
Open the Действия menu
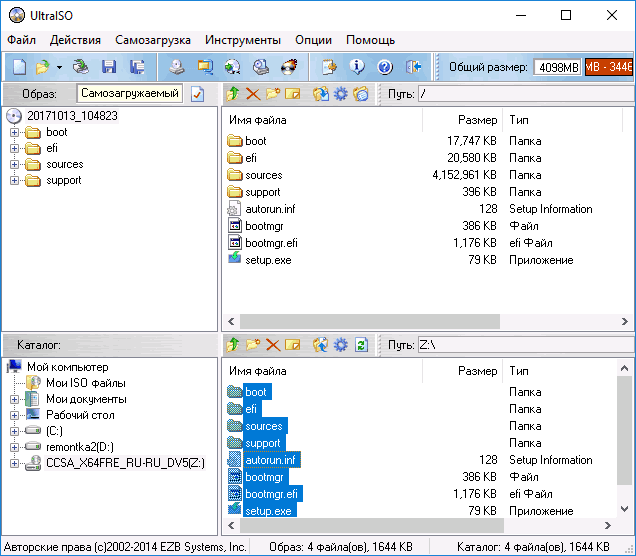tap(75, 40)
